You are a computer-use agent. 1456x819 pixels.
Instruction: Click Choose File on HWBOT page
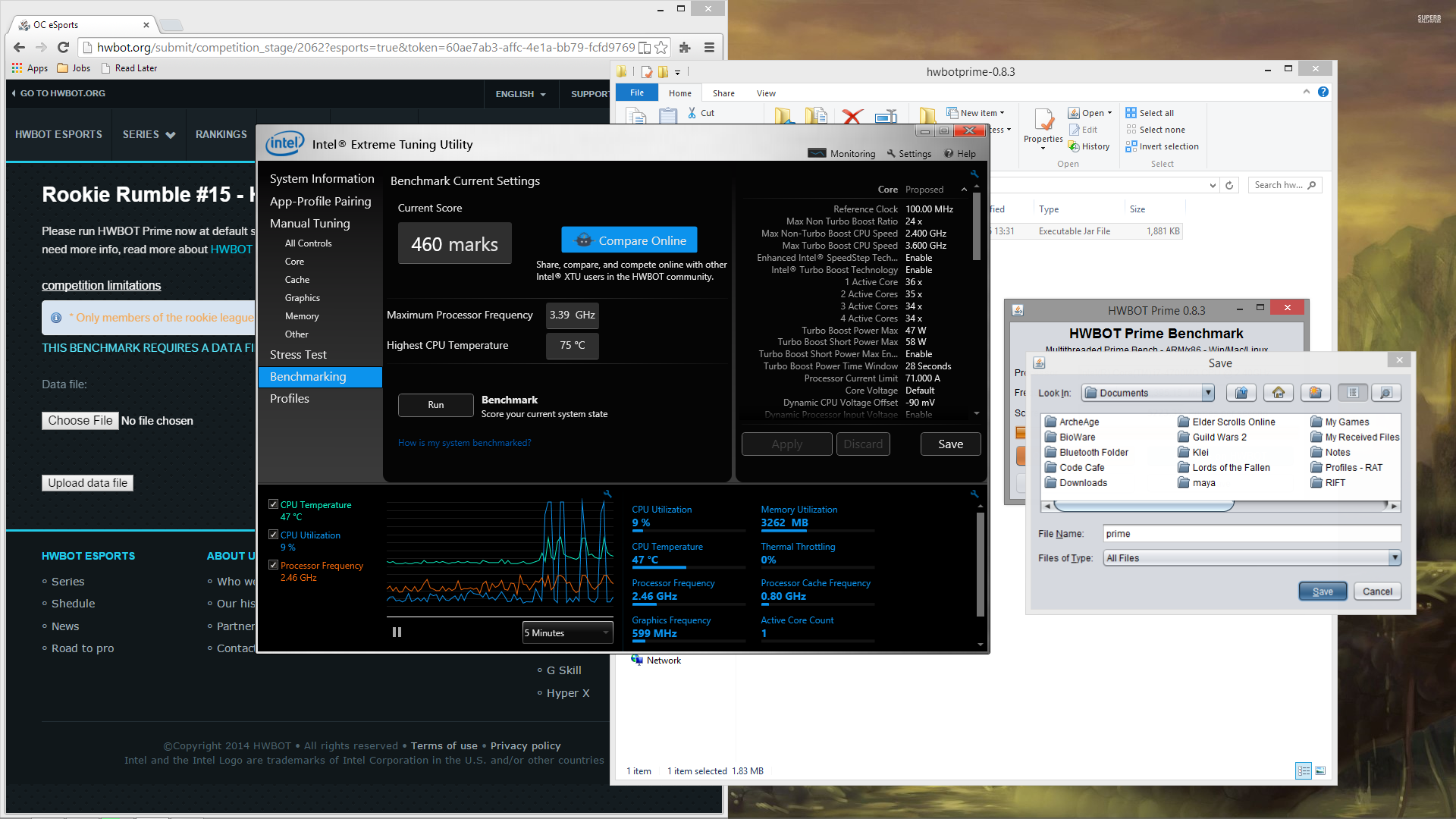point(80,420)
